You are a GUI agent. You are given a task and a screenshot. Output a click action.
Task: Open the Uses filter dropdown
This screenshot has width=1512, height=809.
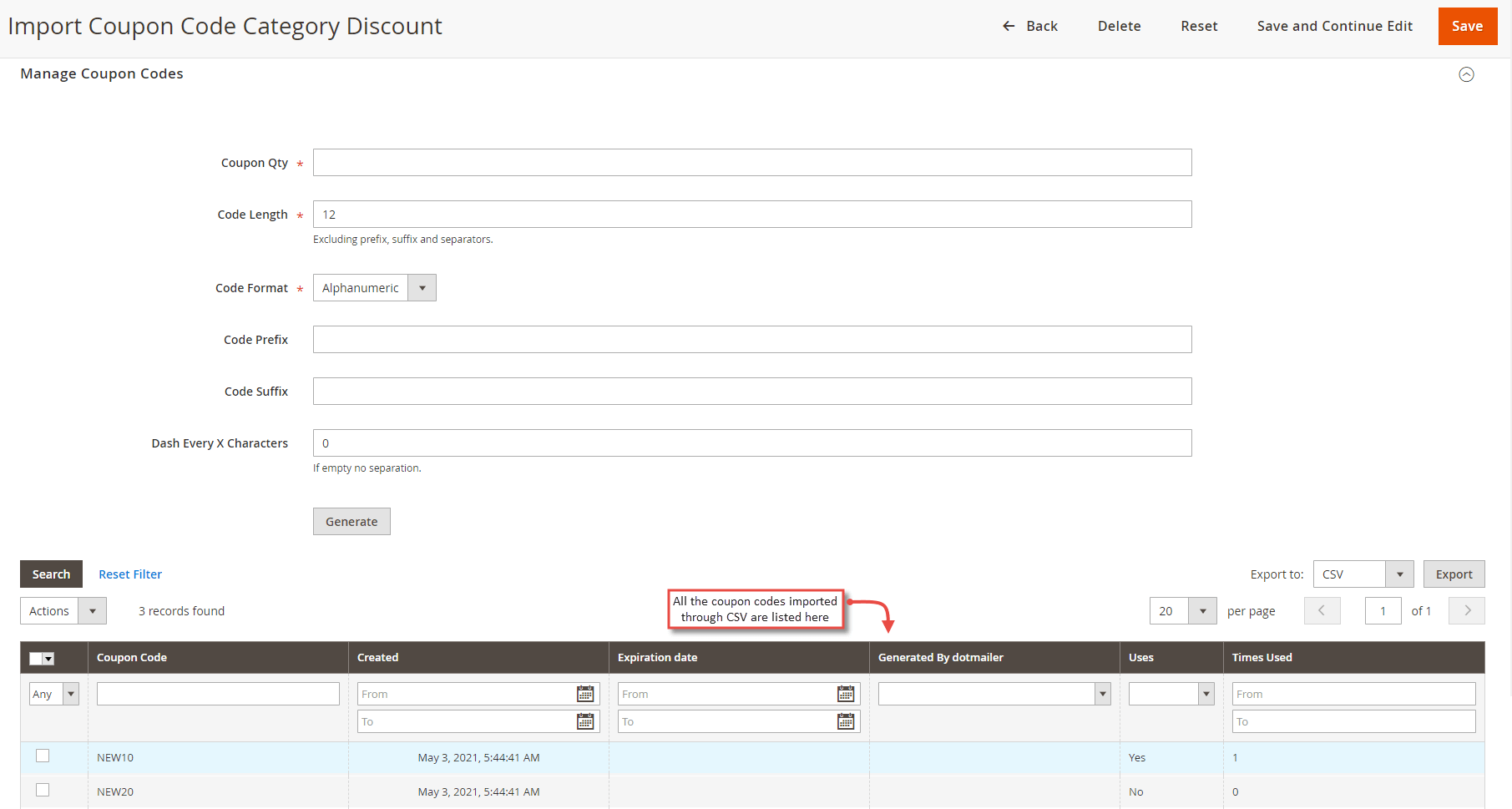pos(1171,694)
